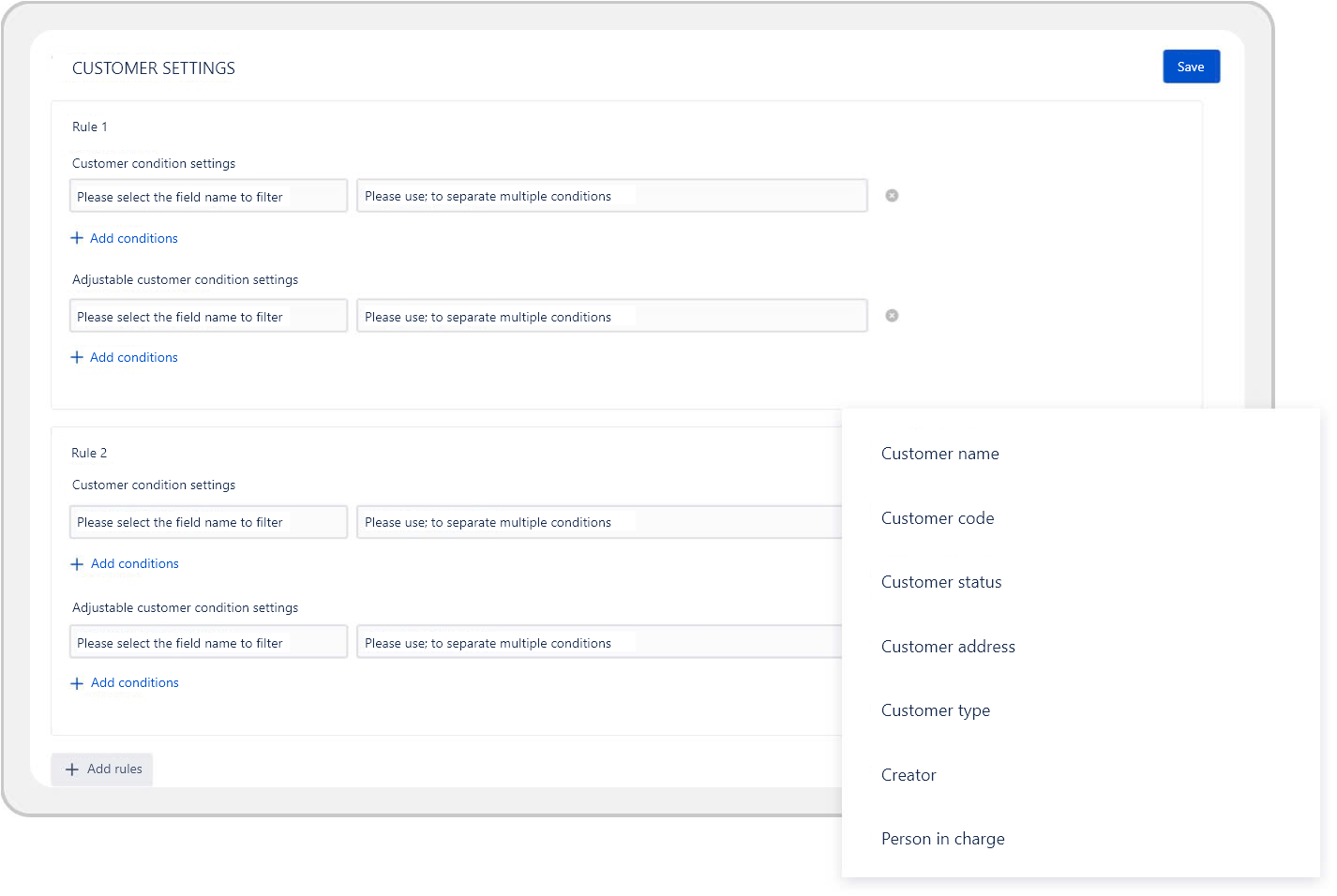Open Rule 1 adjustable condition field name dropdown
The image size is (1337, 896).
(208, 316)
